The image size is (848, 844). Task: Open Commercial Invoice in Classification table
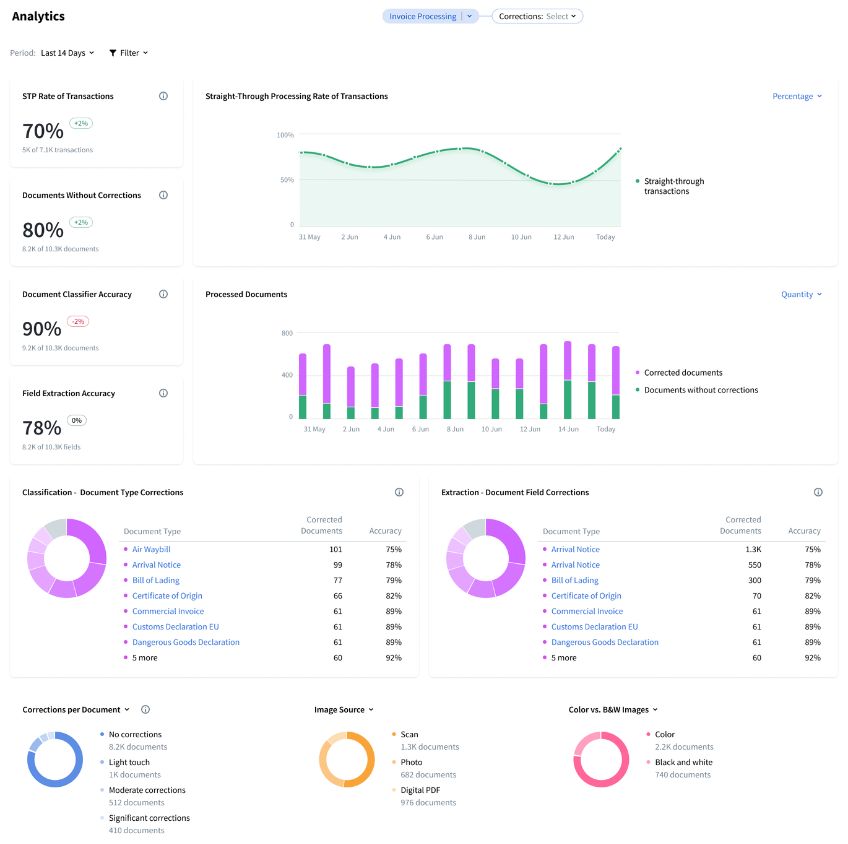pos(168,611)
